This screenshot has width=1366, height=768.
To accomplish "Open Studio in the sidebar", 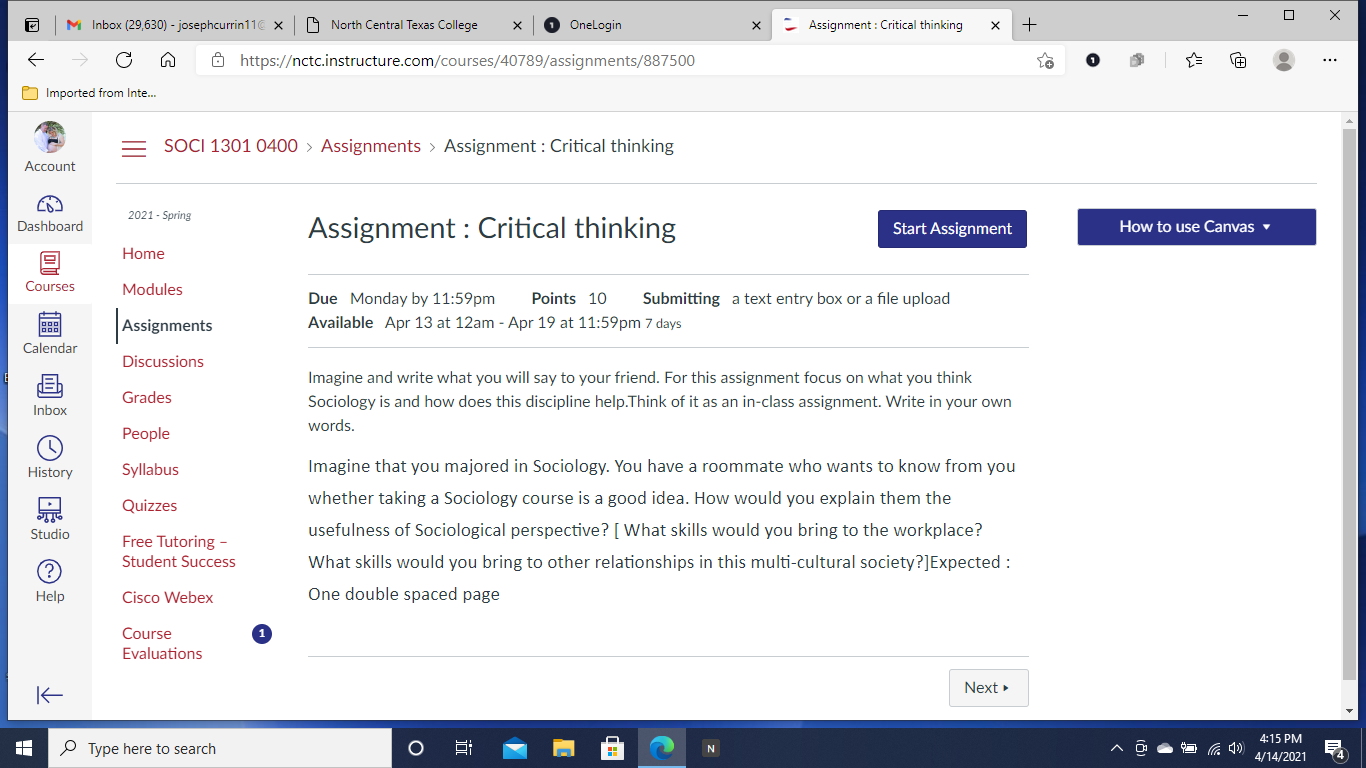I will coord(50,510).
